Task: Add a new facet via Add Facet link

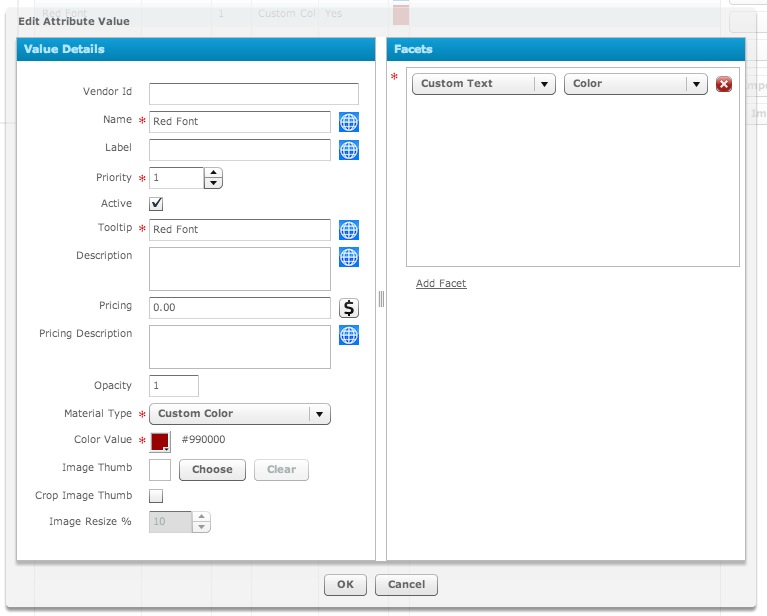Action: coord(441,283)
